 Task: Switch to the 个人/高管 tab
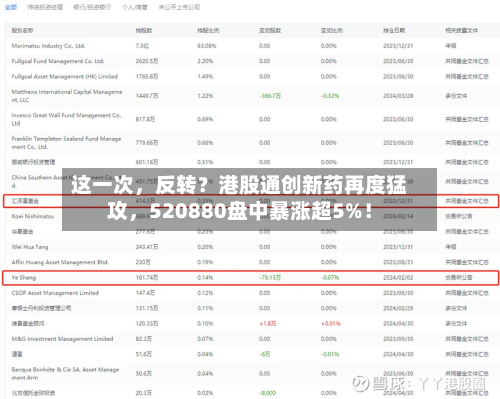(135, 7)
